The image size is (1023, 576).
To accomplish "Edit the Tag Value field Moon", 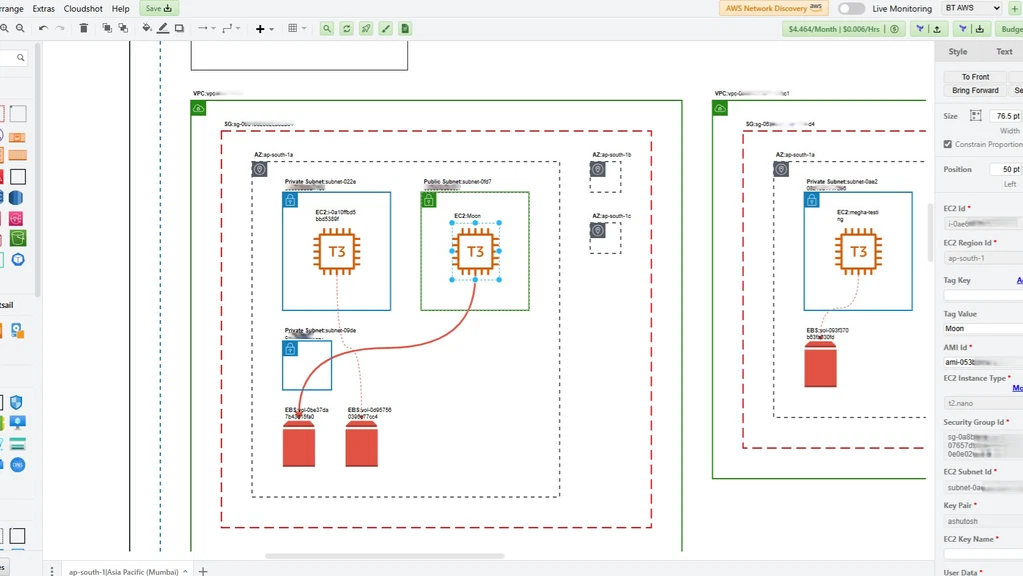I will click(983, 328).
